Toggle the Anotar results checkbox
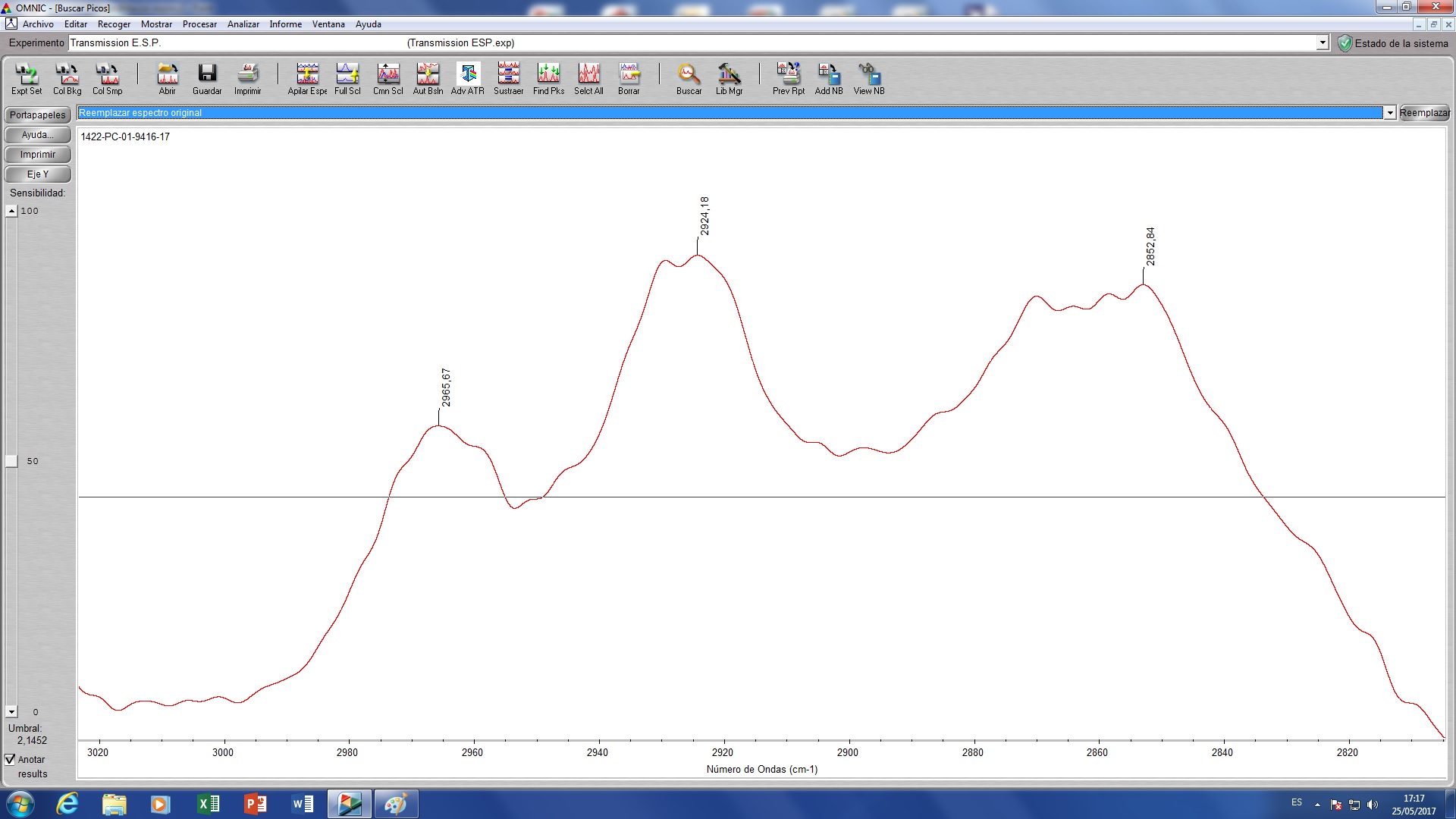The width and height of the screenshot is (1456, 819). (11, 759)
